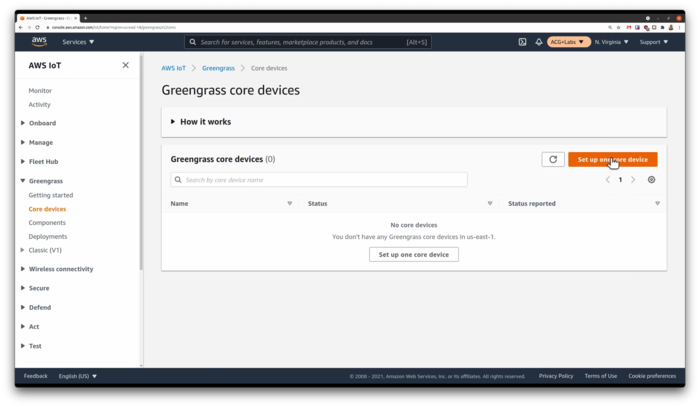
Task: Open the notifications bell icon
Action: point(538,42)
